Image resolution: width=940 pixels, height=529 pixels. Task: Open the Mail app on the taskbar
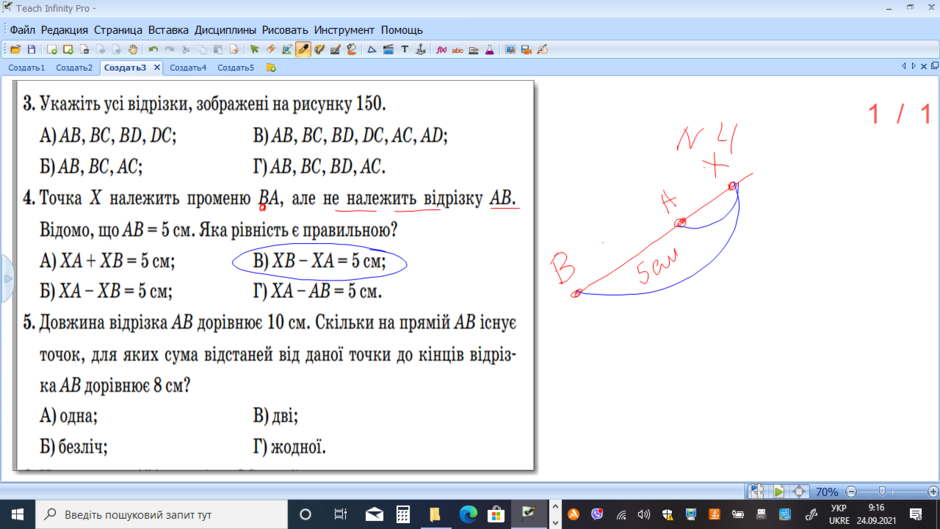374,515
